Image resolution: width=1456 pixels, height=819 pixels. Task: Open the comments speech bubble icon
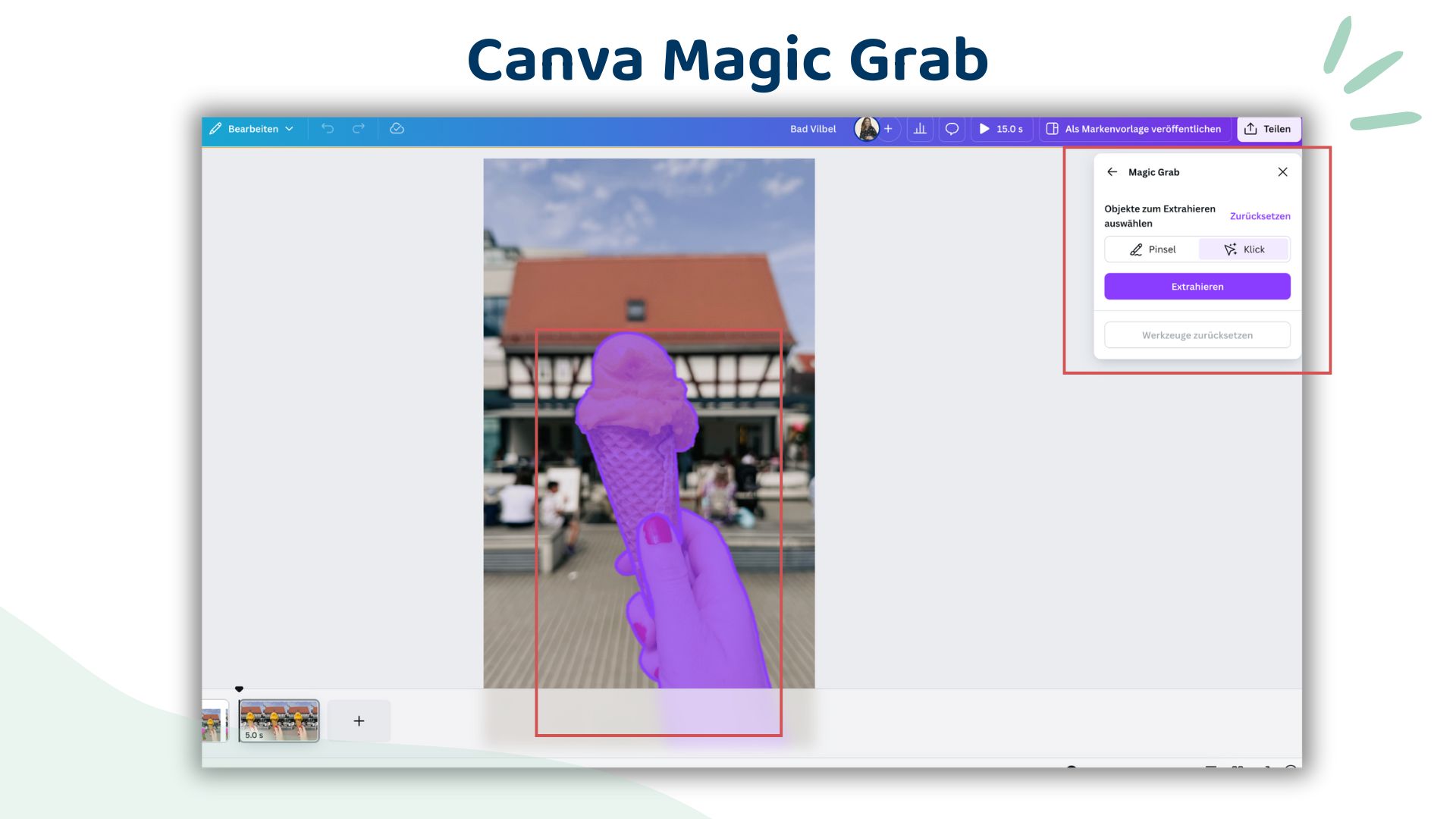click(x=952, y=129)
